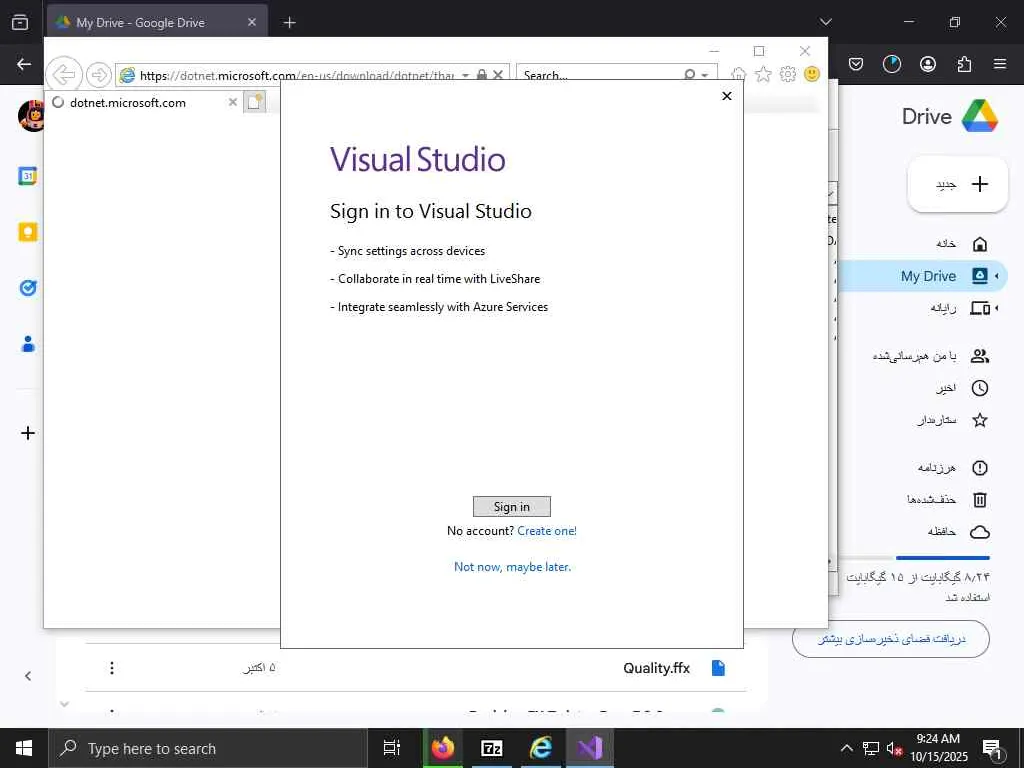Open Starred (ستاره‌دار) in Drive sidebar
Viewport: 1024px width, 768px height.
click(x=952, y=420)
